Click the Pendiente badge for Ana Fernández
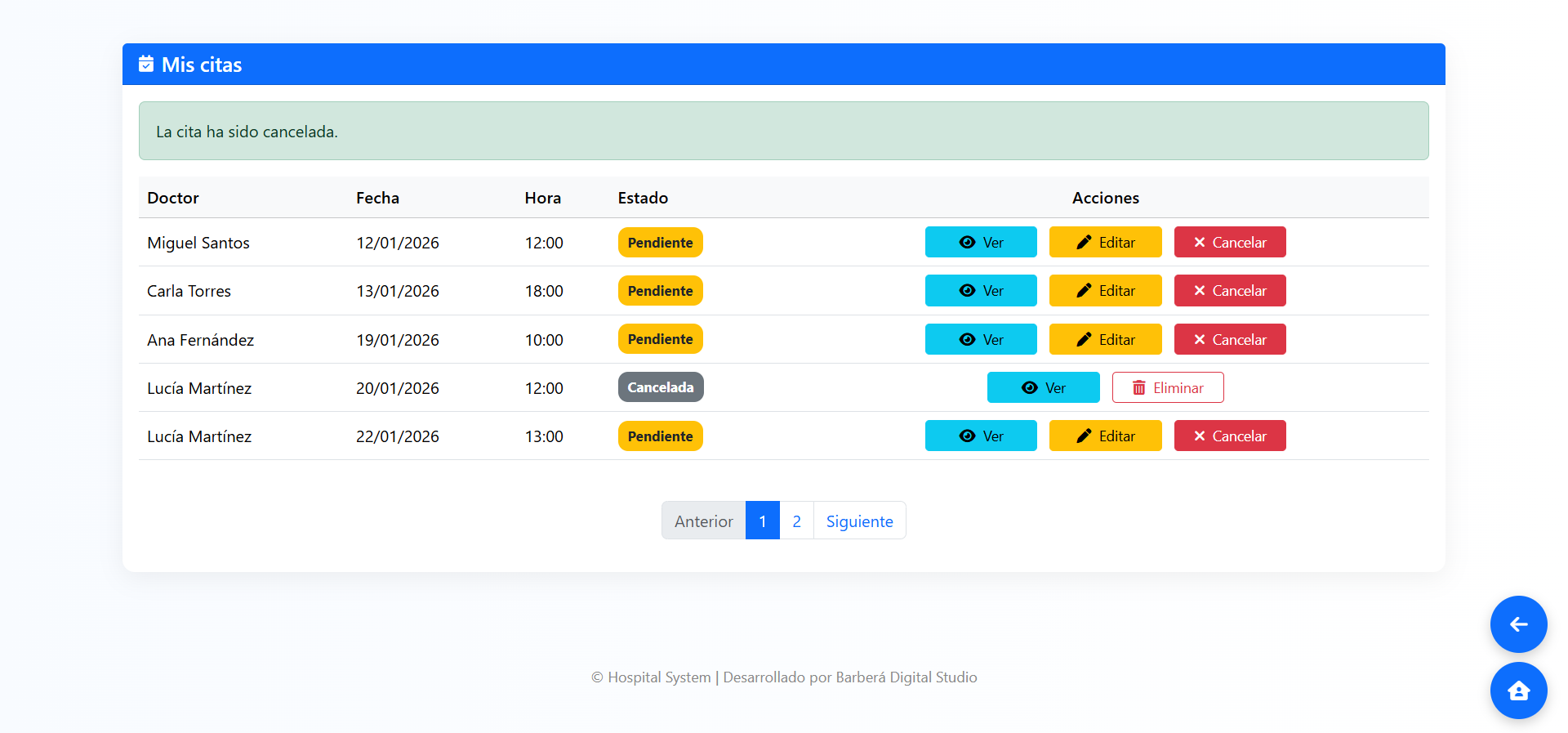 click(660, 339)
